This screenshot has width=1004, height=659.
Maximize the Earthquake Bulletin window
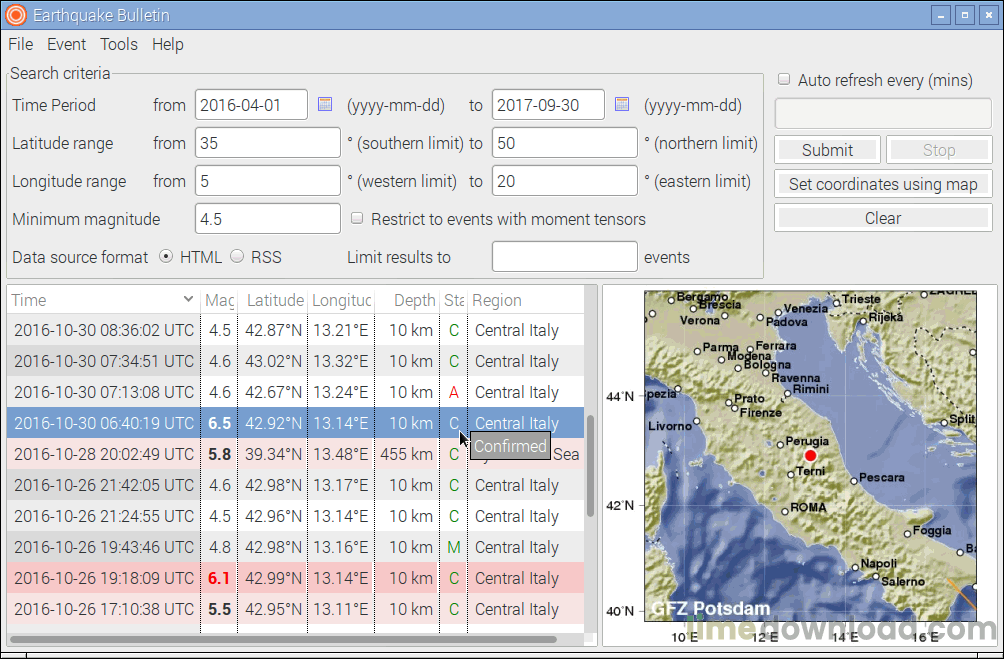click(x=964, y=15)
